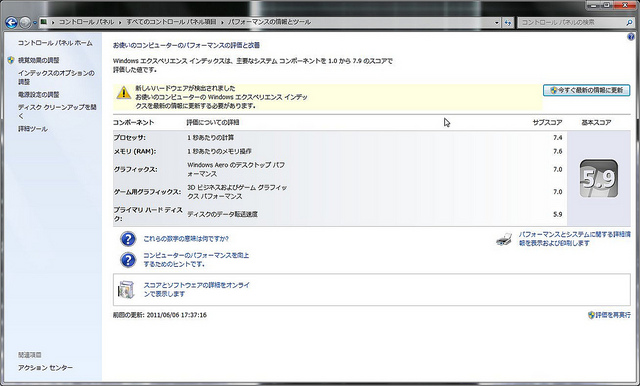Open スコアとソフトウェアの詳細をオンライン link
Screen dimensions: 640x386
click(196, 289)
